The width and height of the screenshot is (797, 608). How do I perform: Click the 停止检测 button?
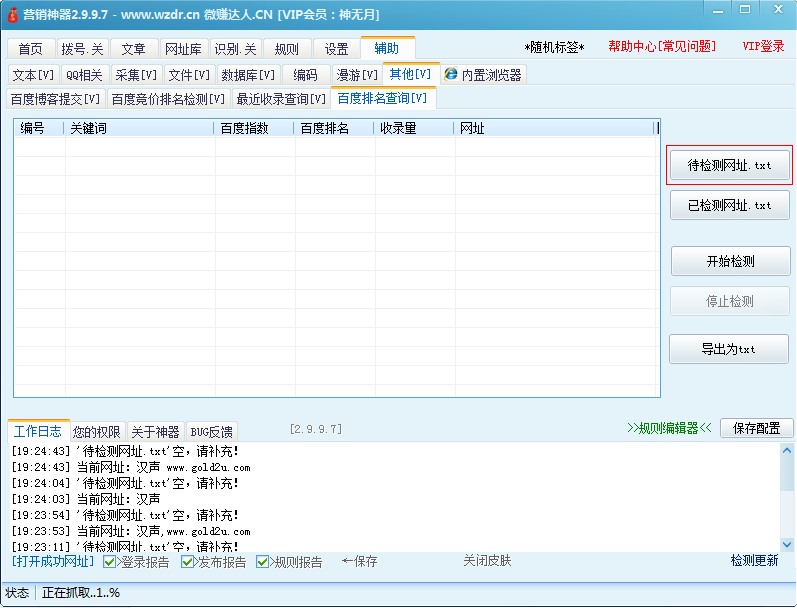coord(729,301)
